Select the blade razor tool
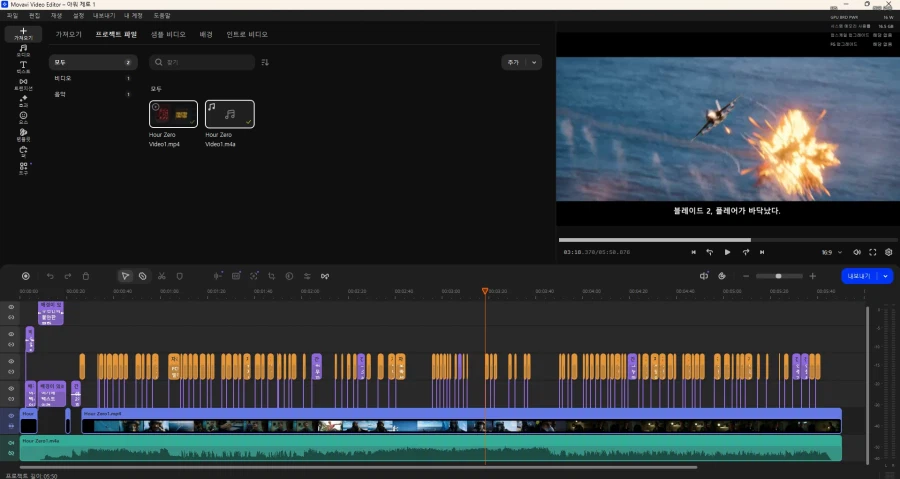 (142, 276)
